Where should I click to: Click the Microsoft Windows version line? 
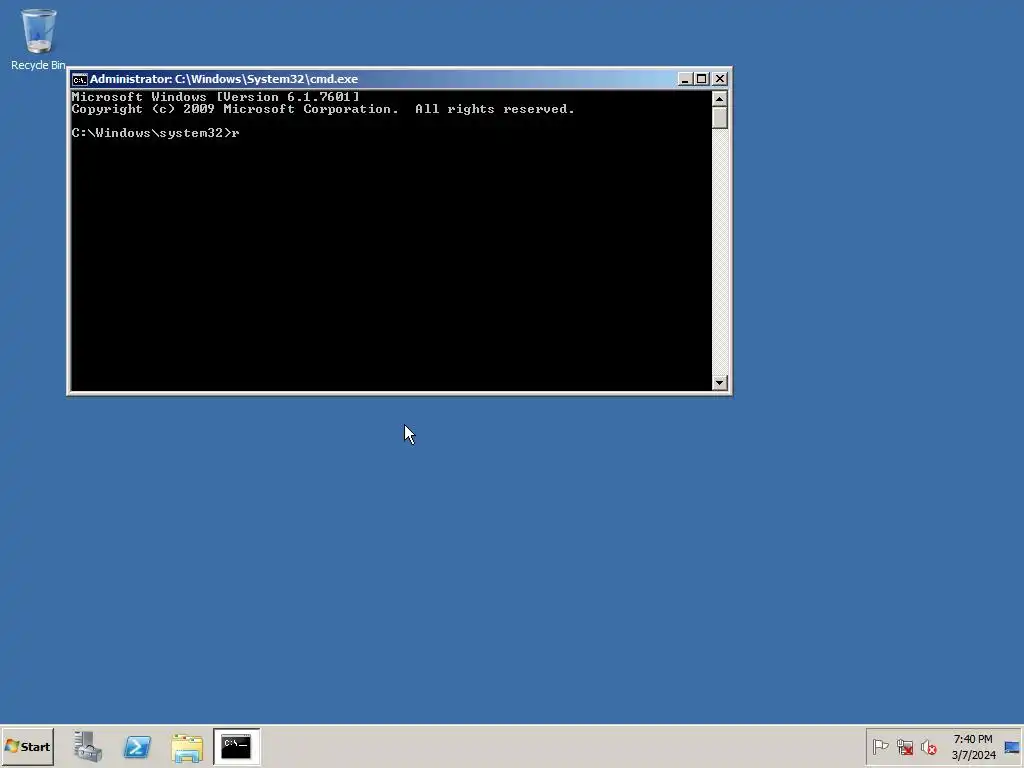tap(216, 97)
